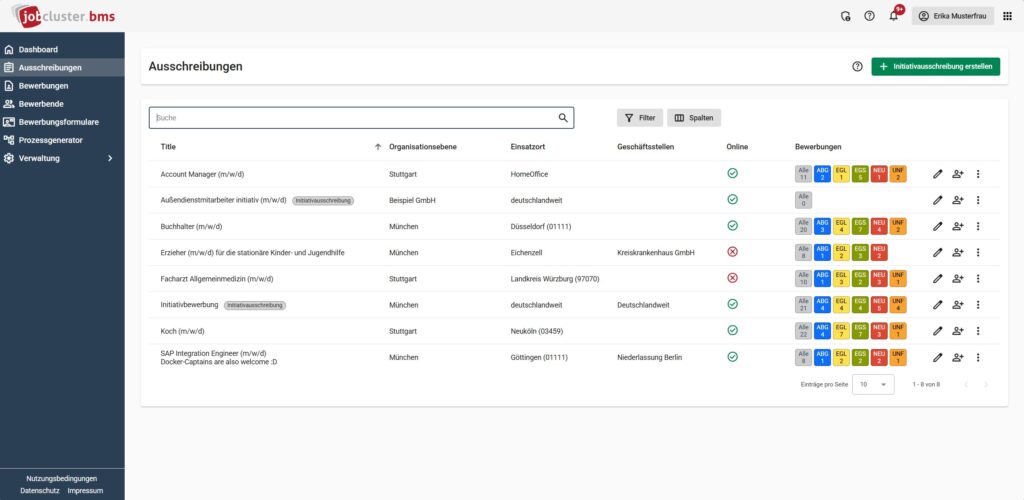Click the search magnifier icon
The width and height of the screenshot is (1024, 500).
pos(564,118)
